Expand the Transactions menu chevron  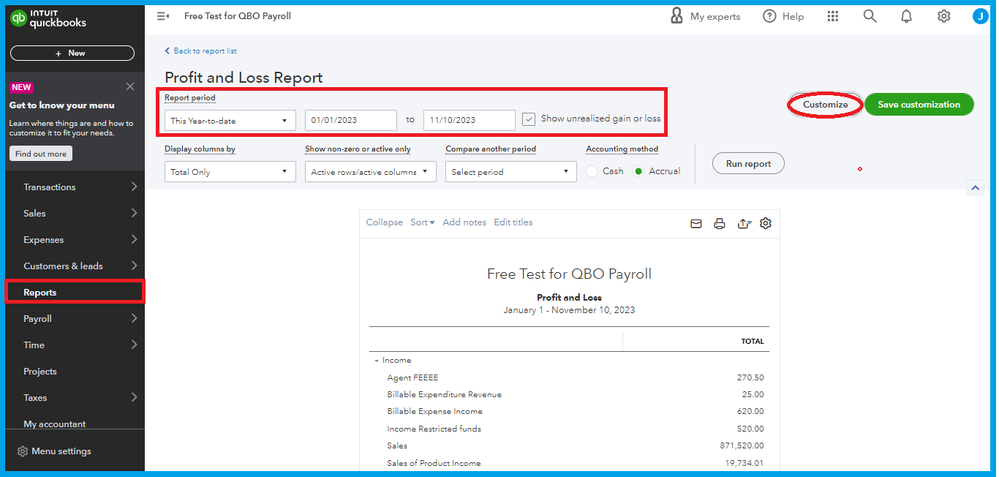pos(134,187)
